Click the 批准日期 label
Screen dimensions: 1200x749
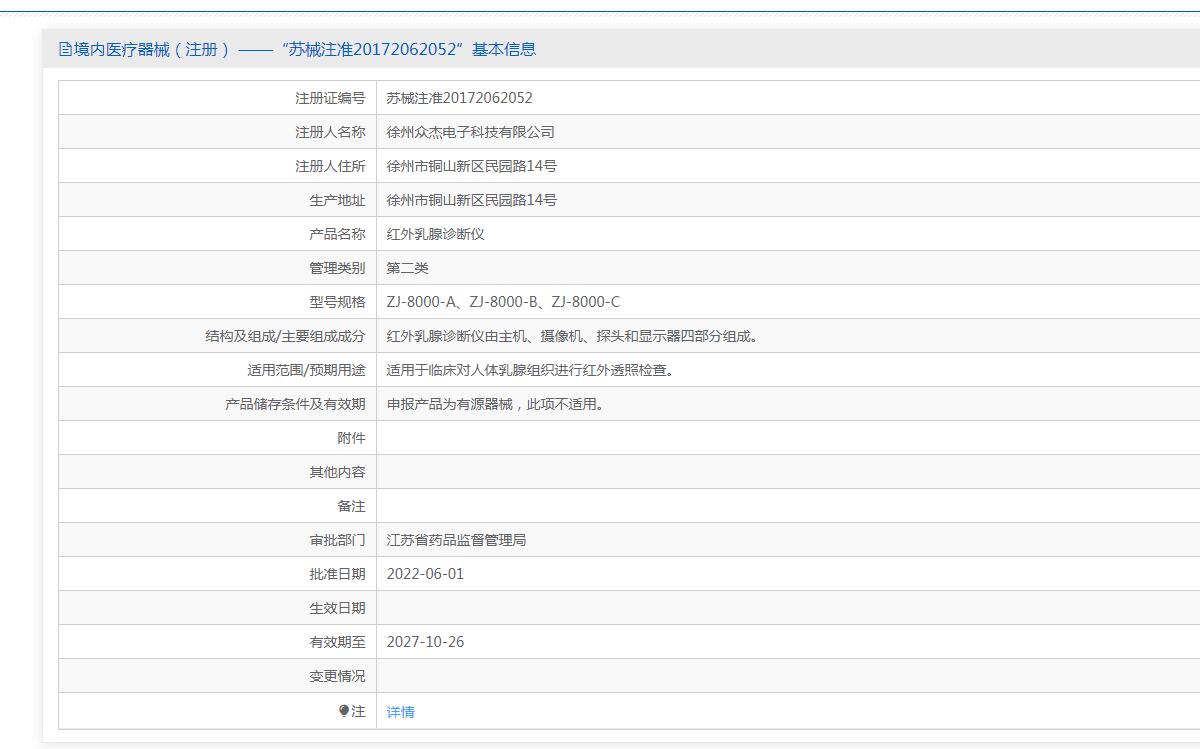(337, 574)
